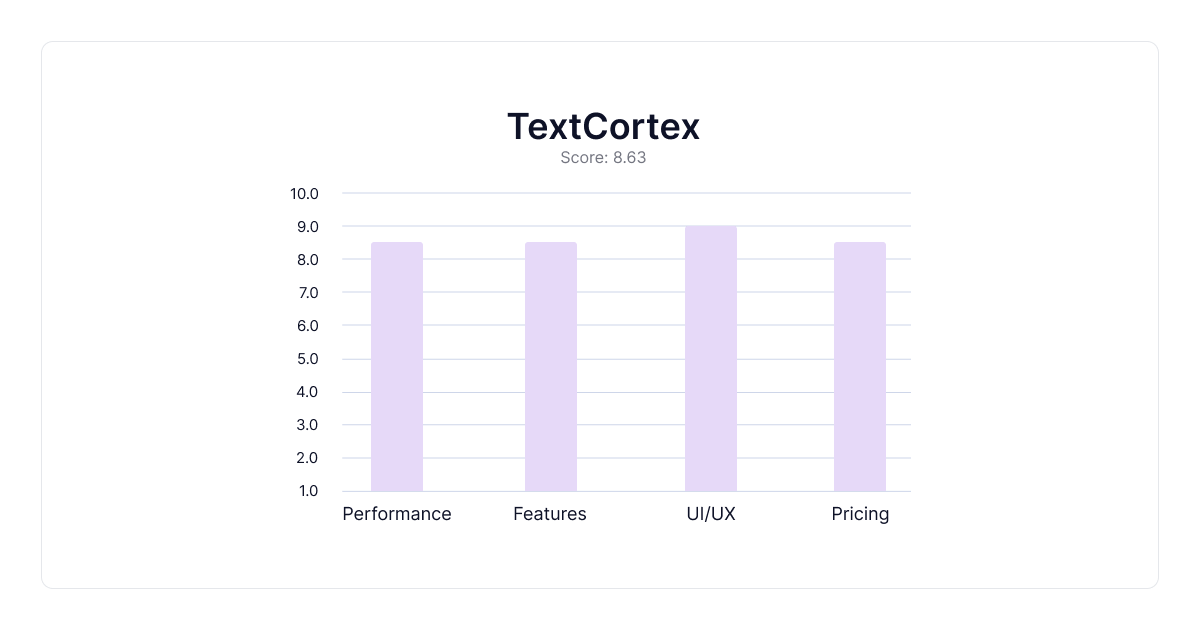Screen dimensions: 1200x630
Task: Select the UI/UX axis label
Action: pos(711,514)
